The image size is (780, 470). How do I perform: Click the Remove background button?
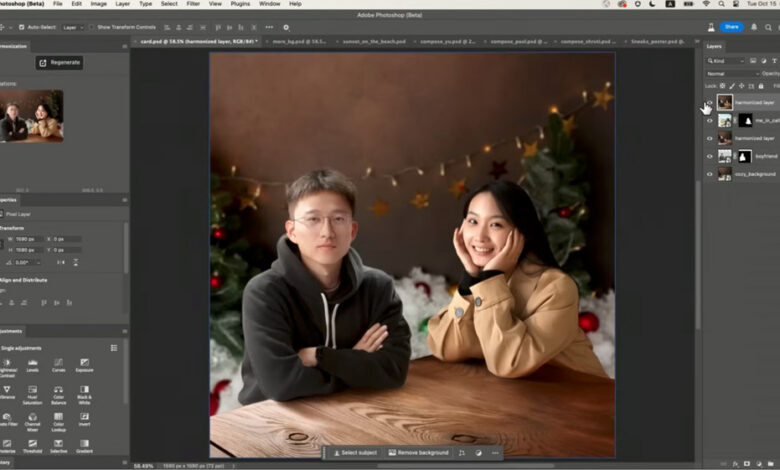(x=419, y=453)
